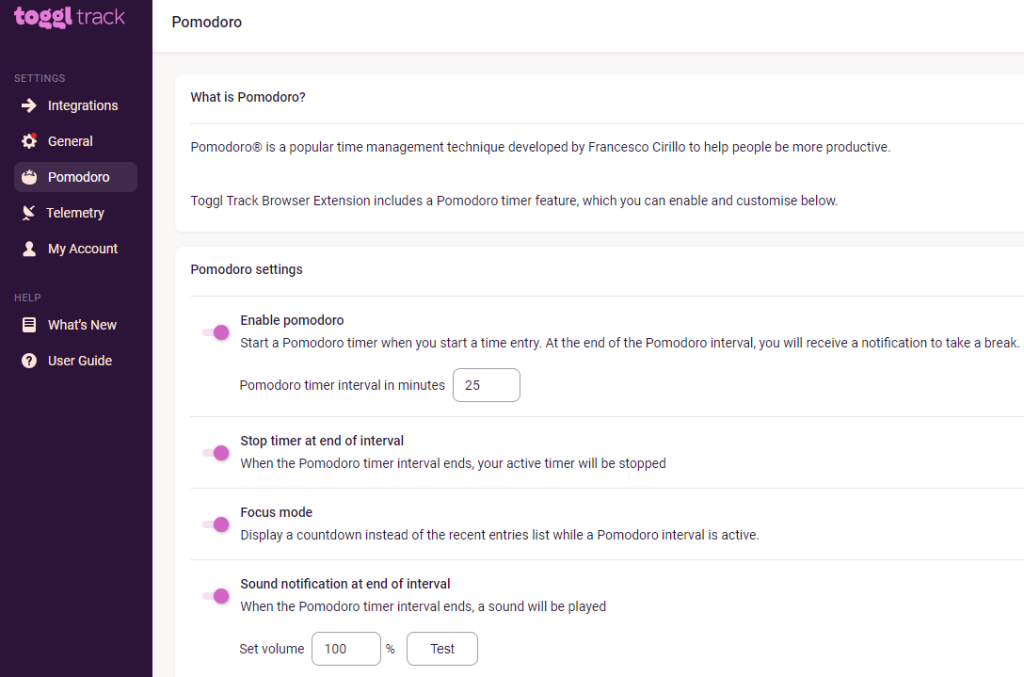Click the Integrations arrow icon
The image size is (1024, 677).
coord(29,105)
